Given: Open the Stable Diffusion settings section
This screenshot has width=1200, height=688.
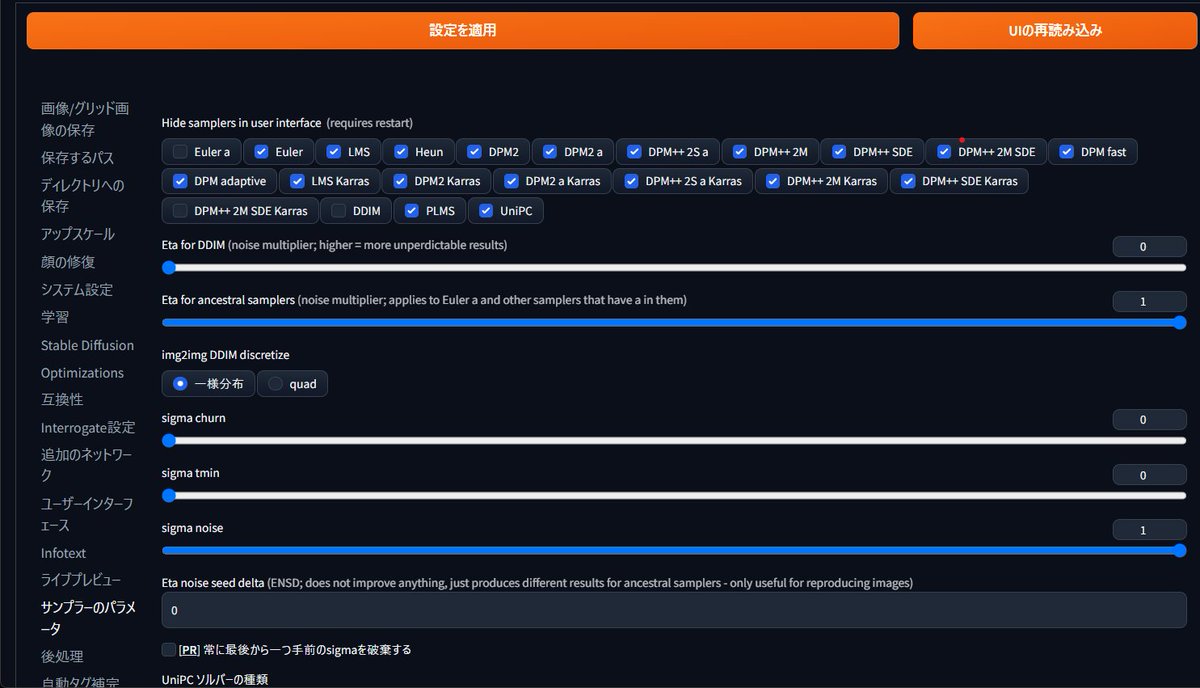Looking at the screenshot, I should [x=86, y=345].
